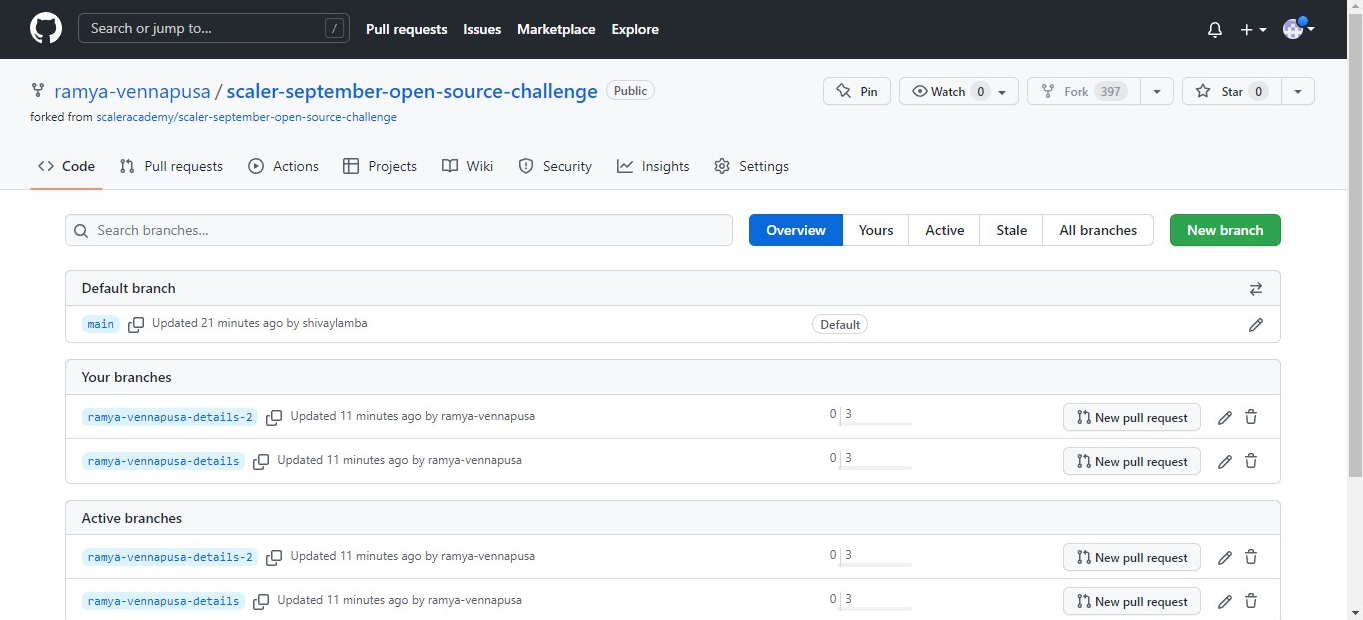
Task: Open the Security tab
Action: click(555, 166)
